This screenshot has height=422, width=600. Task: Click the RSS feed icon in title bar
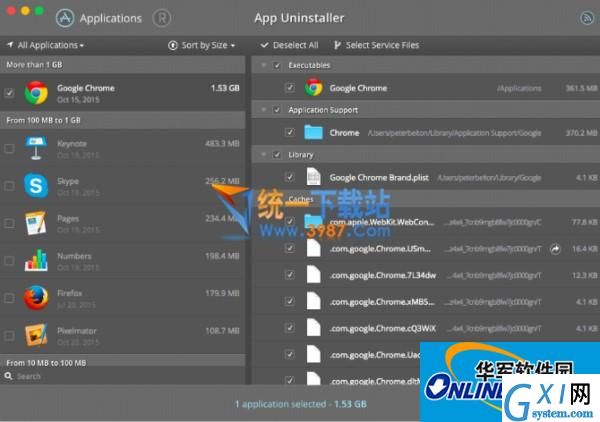coord(587,18)
